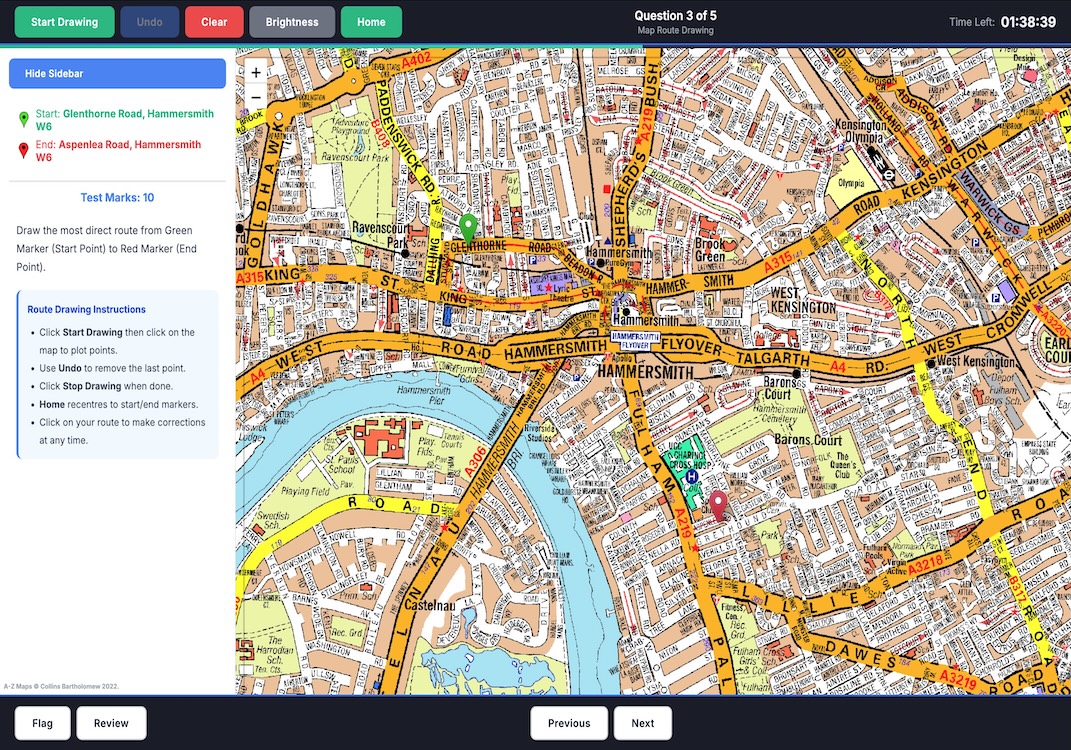This screenshot has height=750, width=1071.
Task: Click the A-Z Maps copyright notice
Action: [x=61, y=686]
